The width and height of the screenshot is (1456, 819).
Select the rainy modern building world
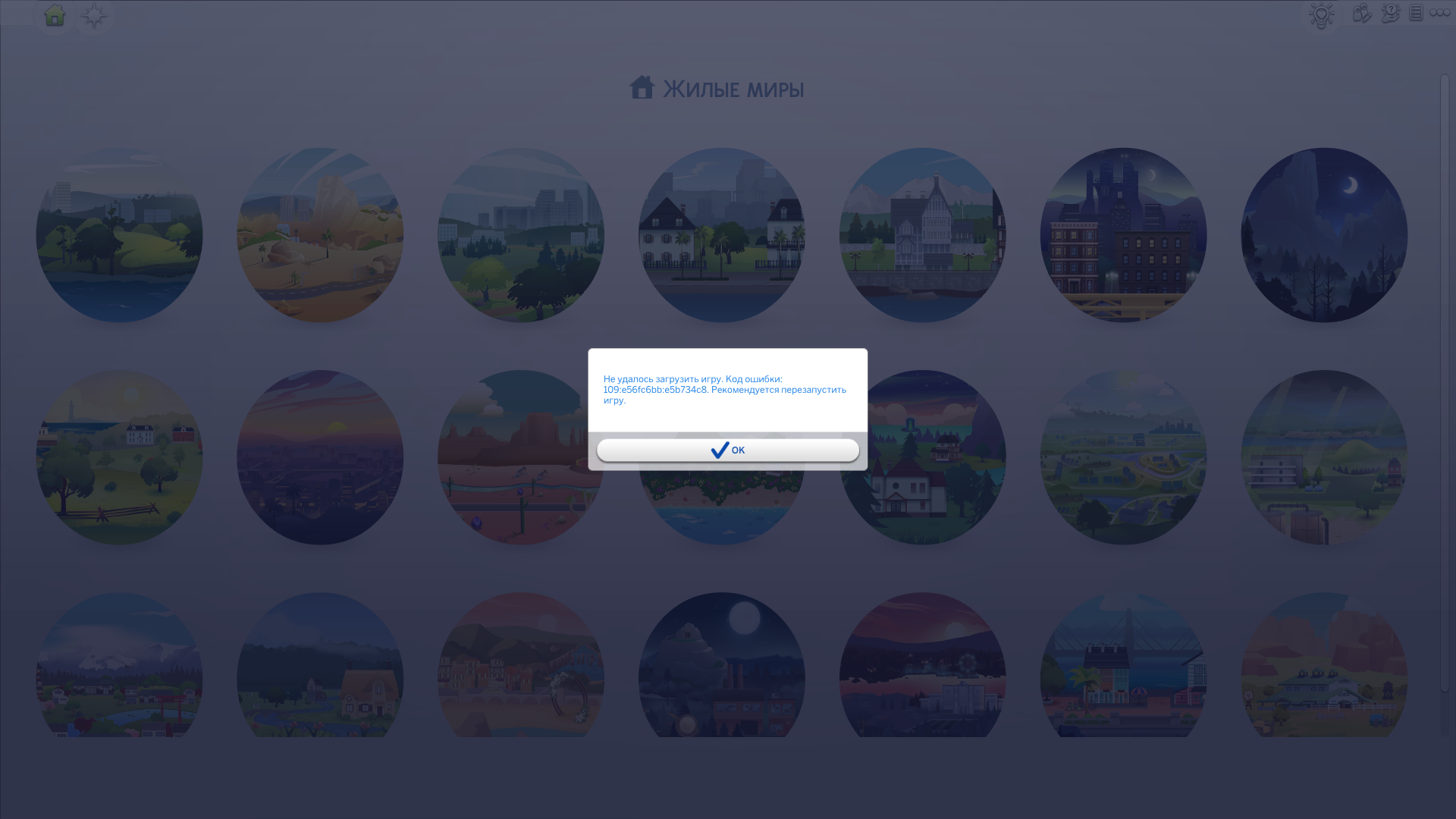1325,457
